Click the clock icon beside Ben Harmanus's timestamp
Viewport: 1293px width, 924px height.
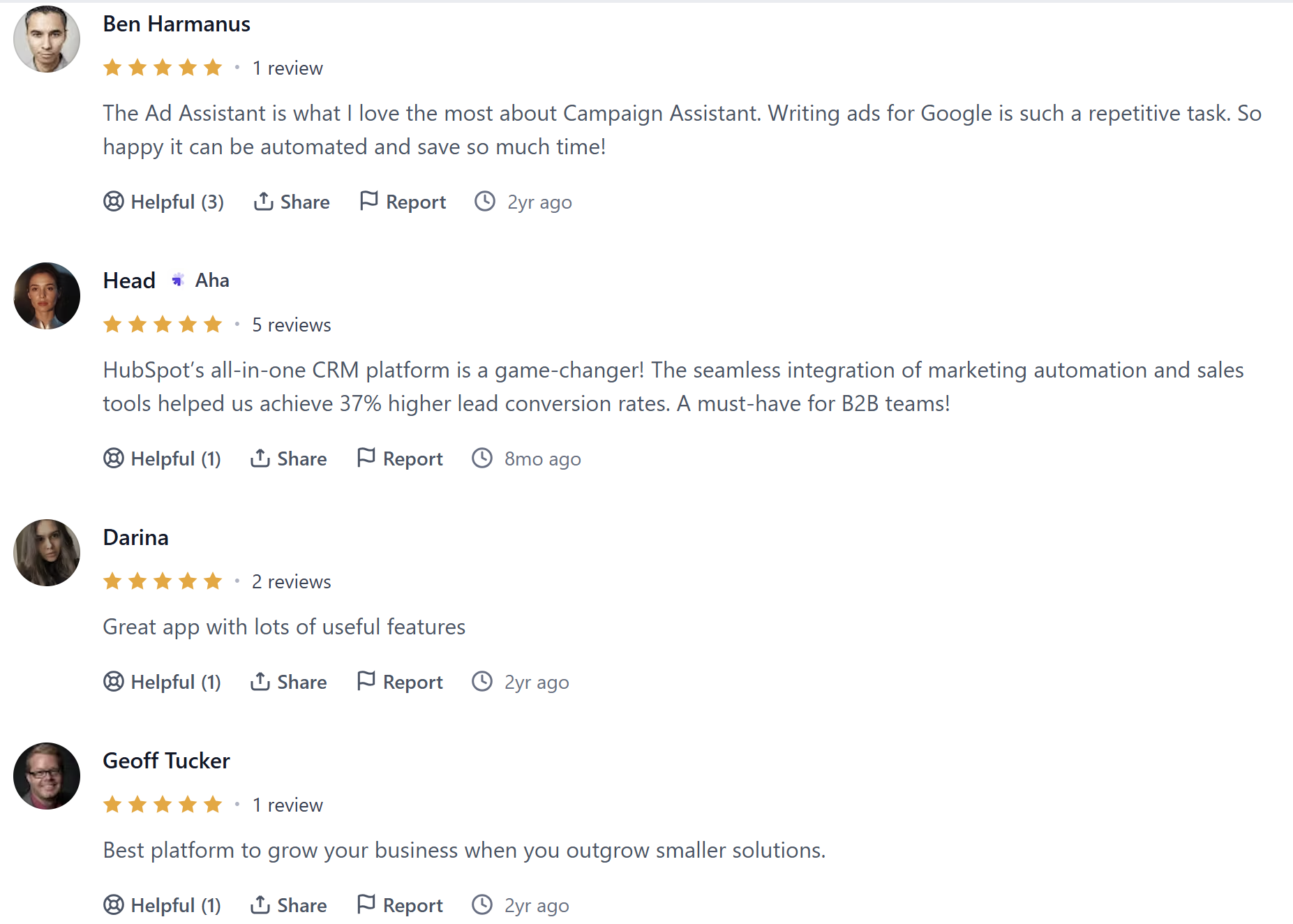coord(484,201)
